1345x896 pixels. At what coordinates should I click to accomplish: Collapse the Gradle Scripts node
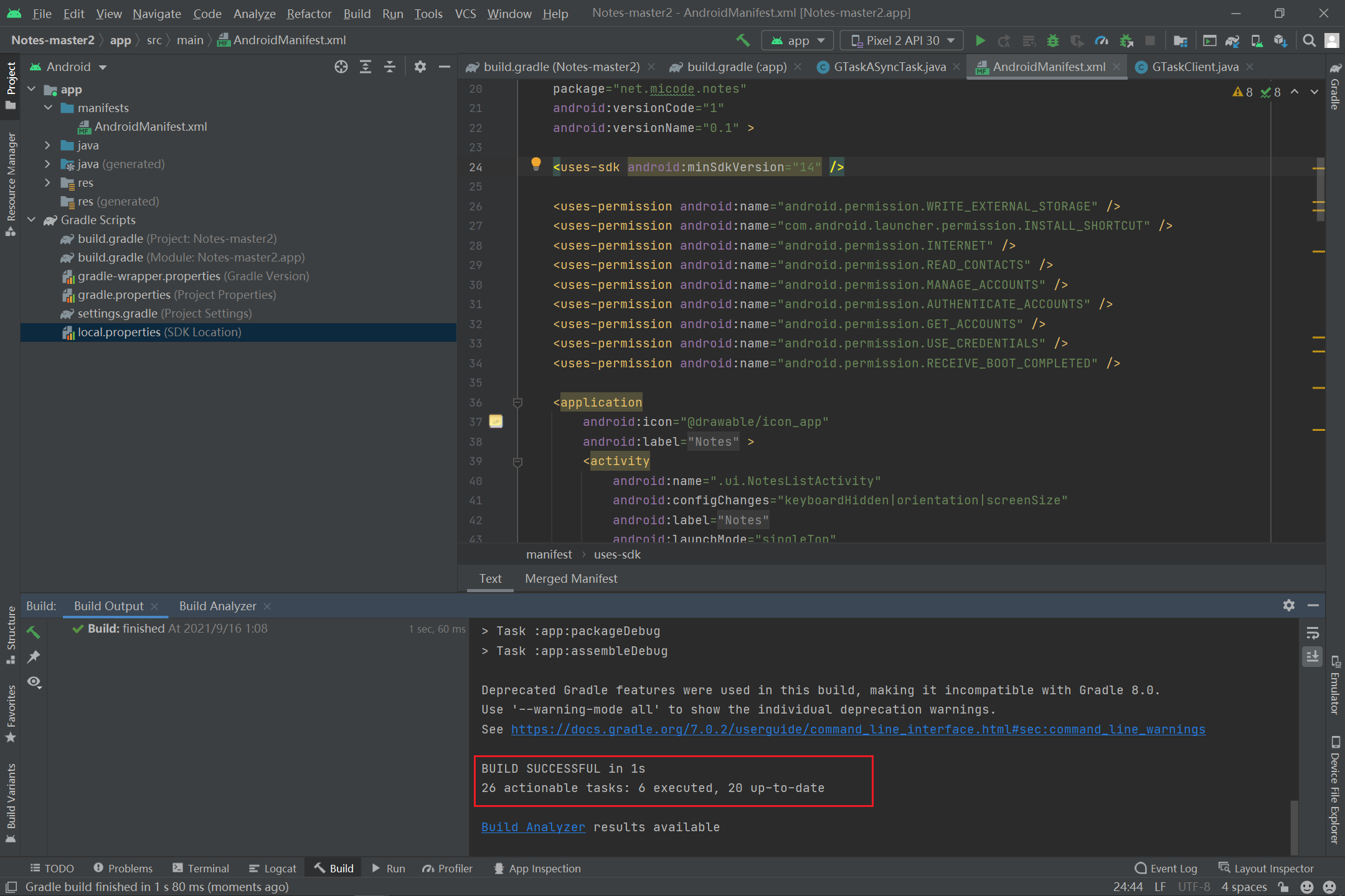pyautogui.click(x=32, y=220)
